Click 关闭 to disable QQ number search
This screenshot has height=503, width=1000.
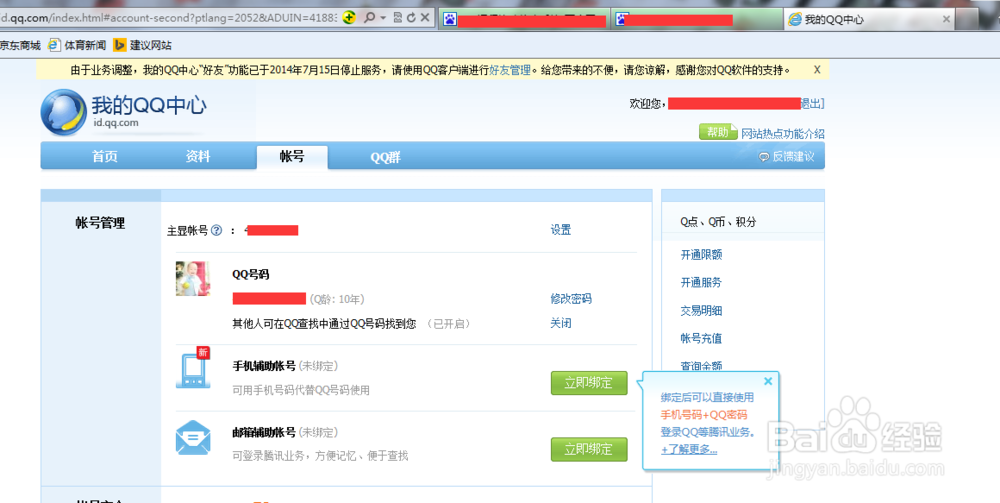(x=561, y=323)
